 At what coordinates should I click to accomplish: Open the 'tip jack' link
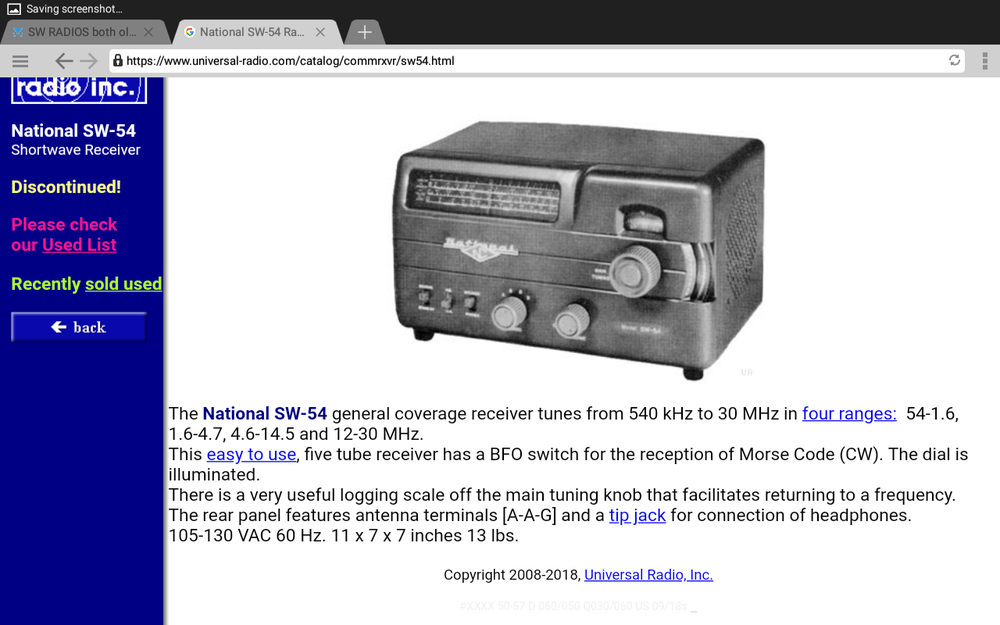pyautogui.click(x=637, y=515)
